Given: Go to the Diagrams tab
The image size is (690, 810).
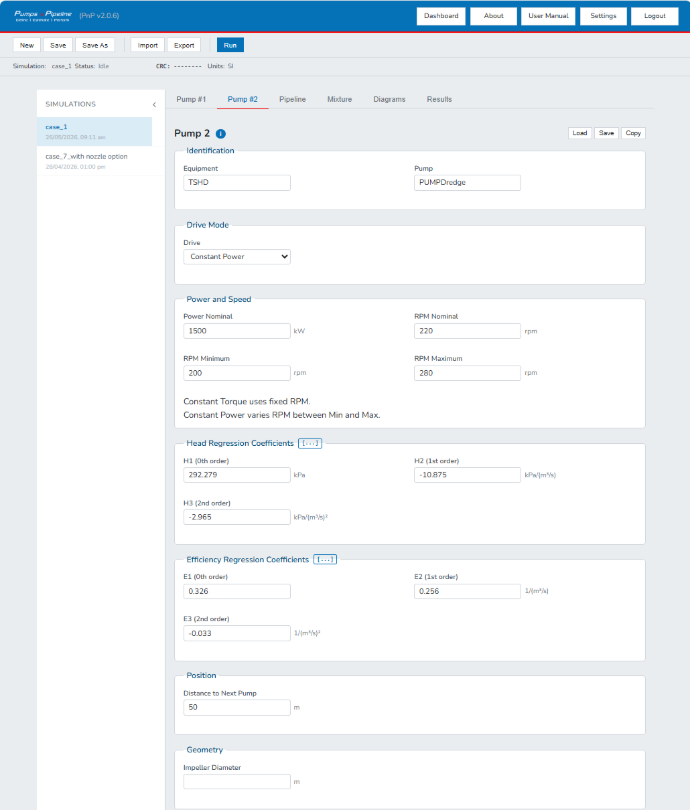Looking at the screenshot, I should (389, 99).
